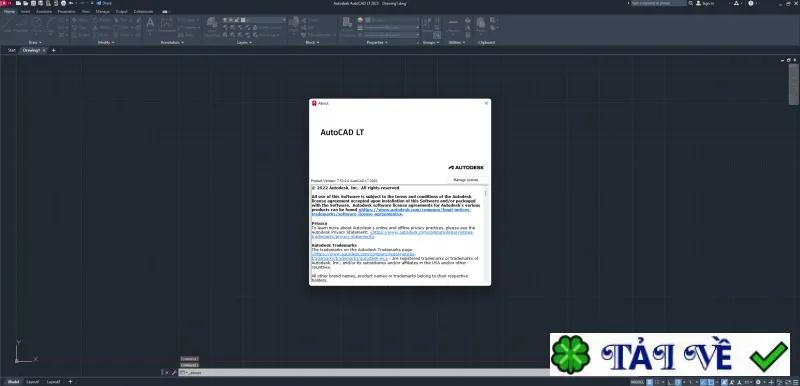Expand the Modify panel dropdown

point(106,42)
